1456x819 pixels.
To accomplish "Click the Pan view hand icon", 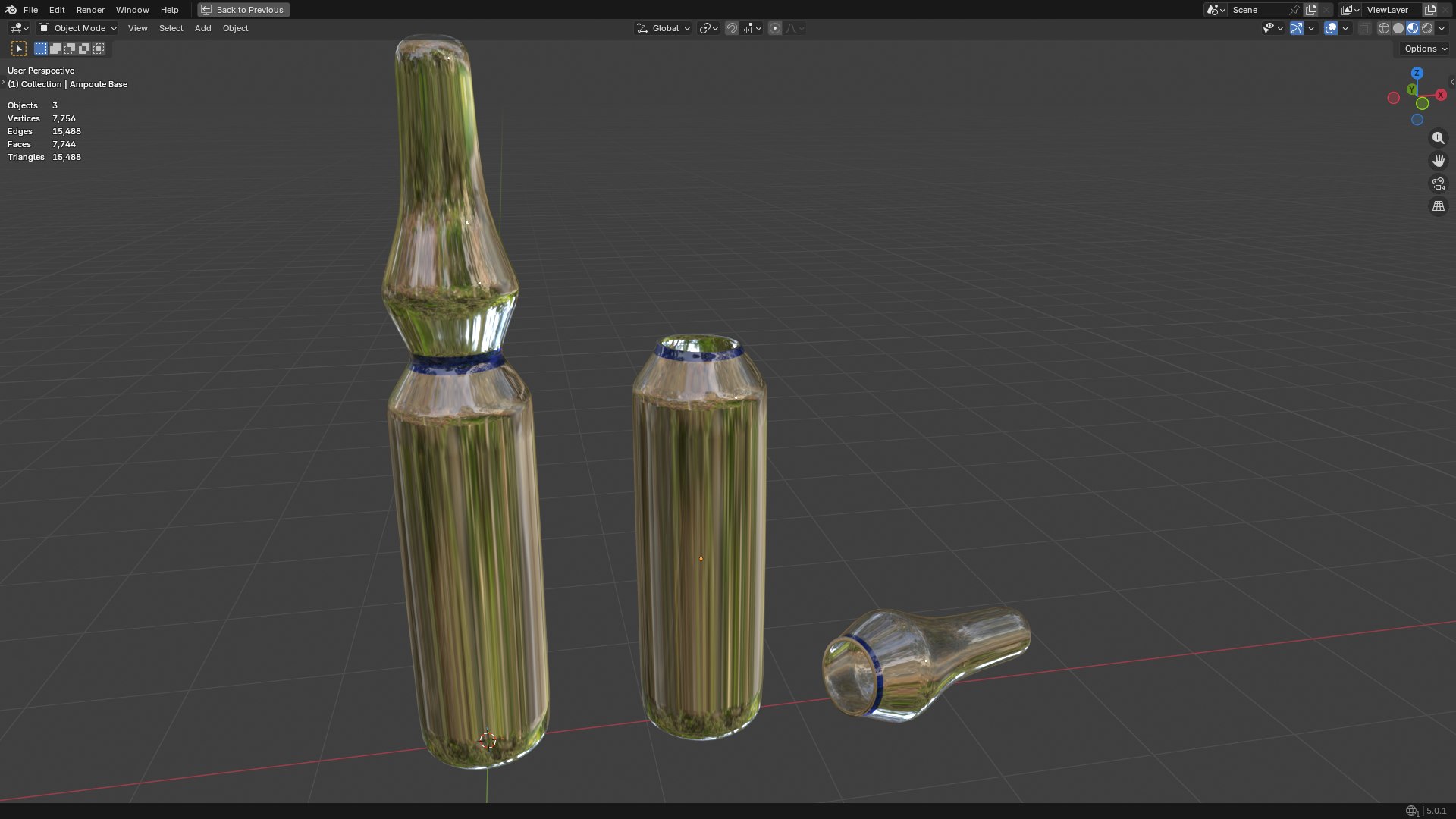I will [1438, 161].
